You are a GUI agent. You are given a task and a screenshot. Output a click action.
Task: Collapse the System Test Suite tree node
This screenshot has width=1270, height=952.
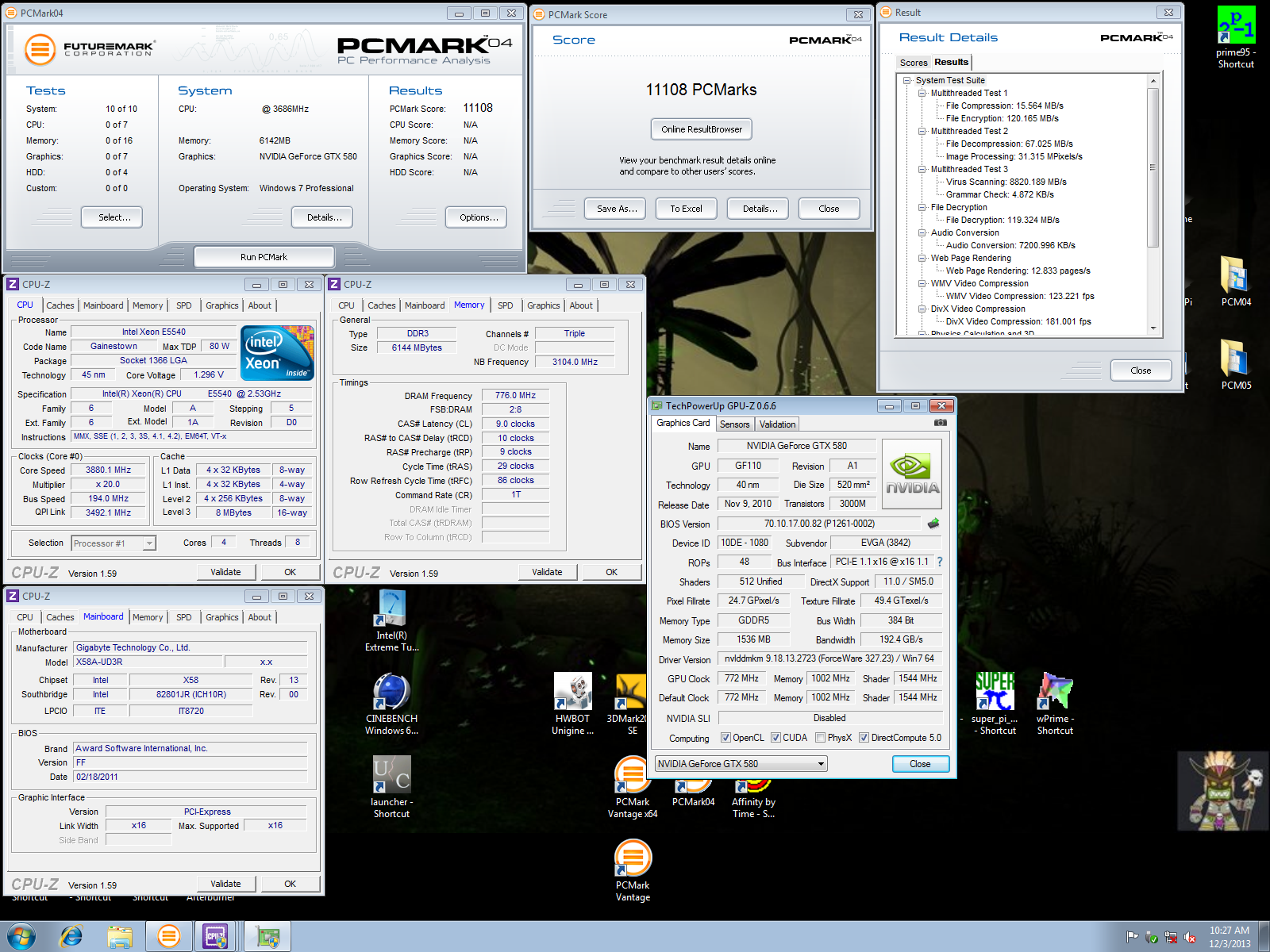click(907, 80)
